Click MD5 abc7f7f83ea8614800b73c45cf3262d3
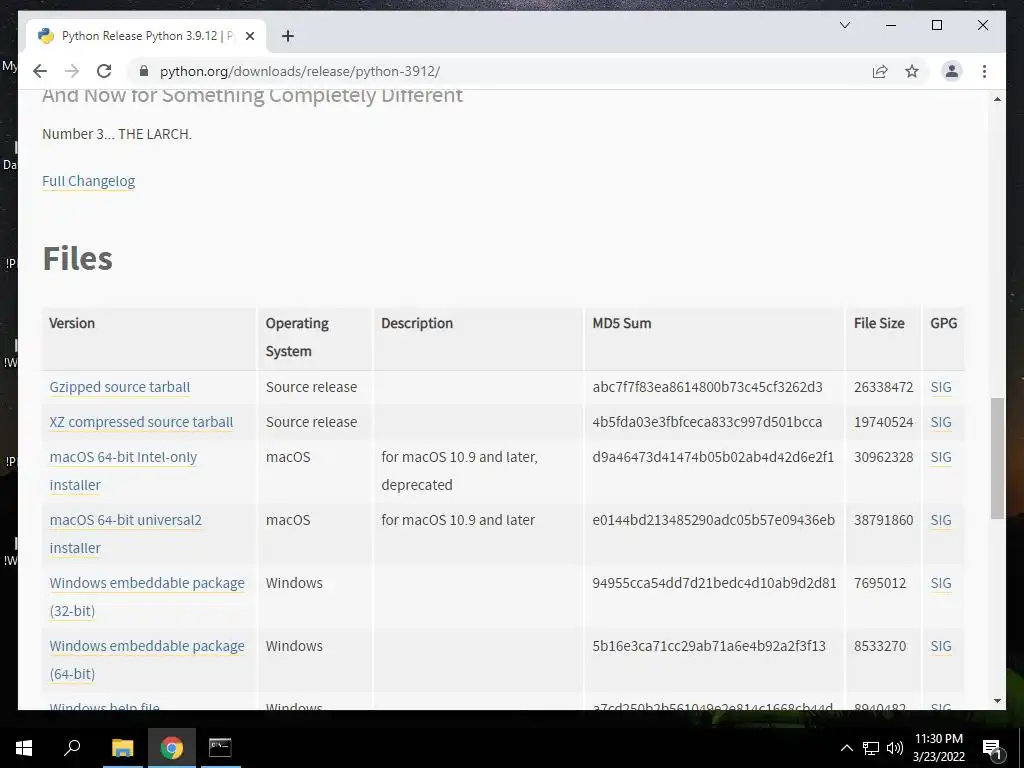 point(707,387)
